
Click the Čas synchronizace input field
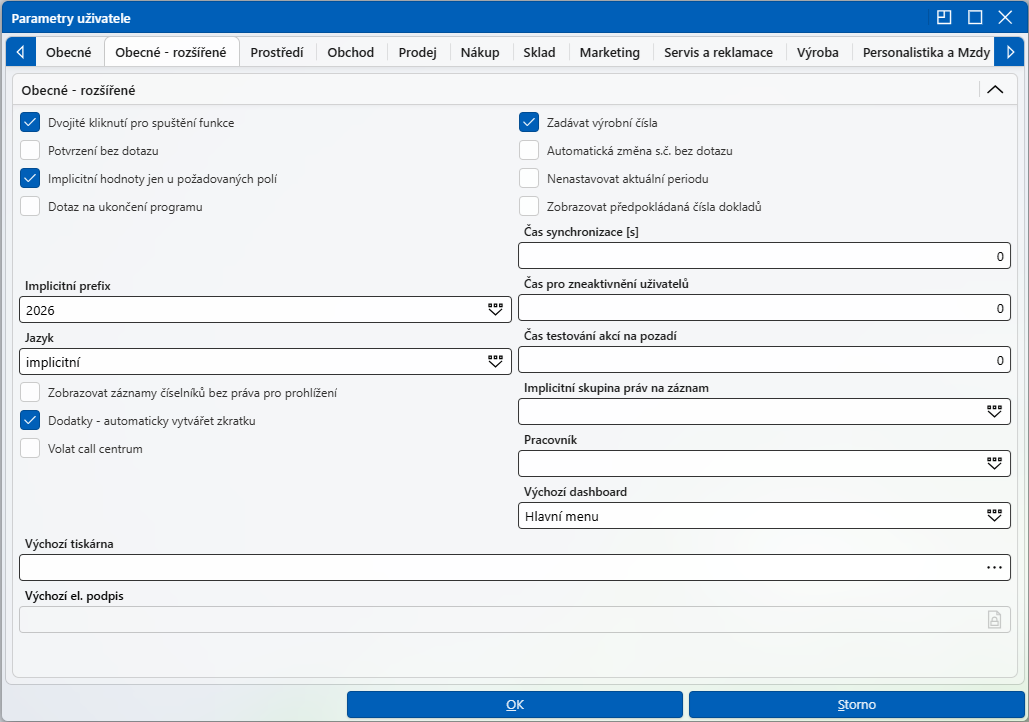pyautogui.click(x=765, y=256)
